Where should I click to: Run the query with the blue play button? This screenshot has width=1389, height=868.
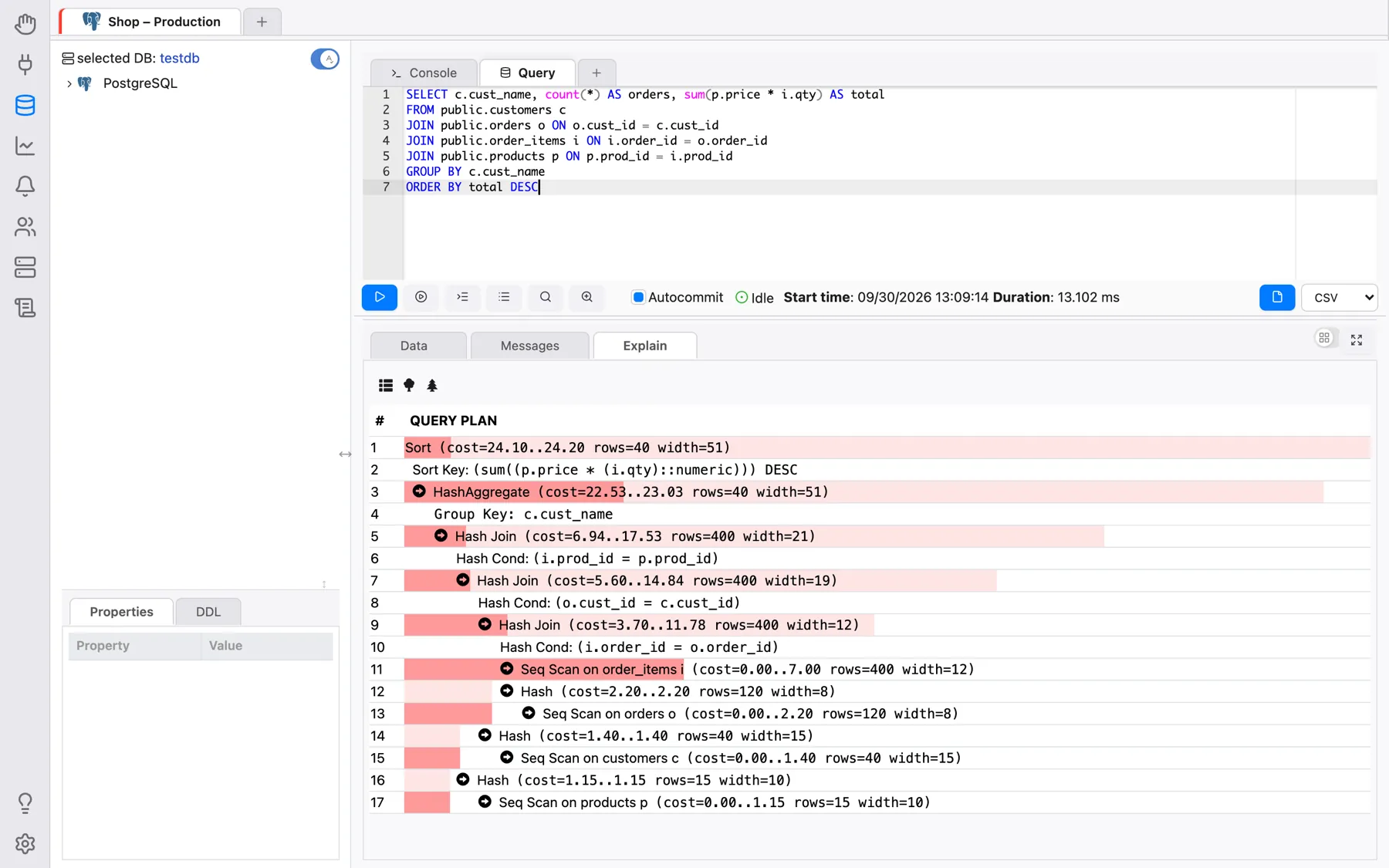click(380, 297)
